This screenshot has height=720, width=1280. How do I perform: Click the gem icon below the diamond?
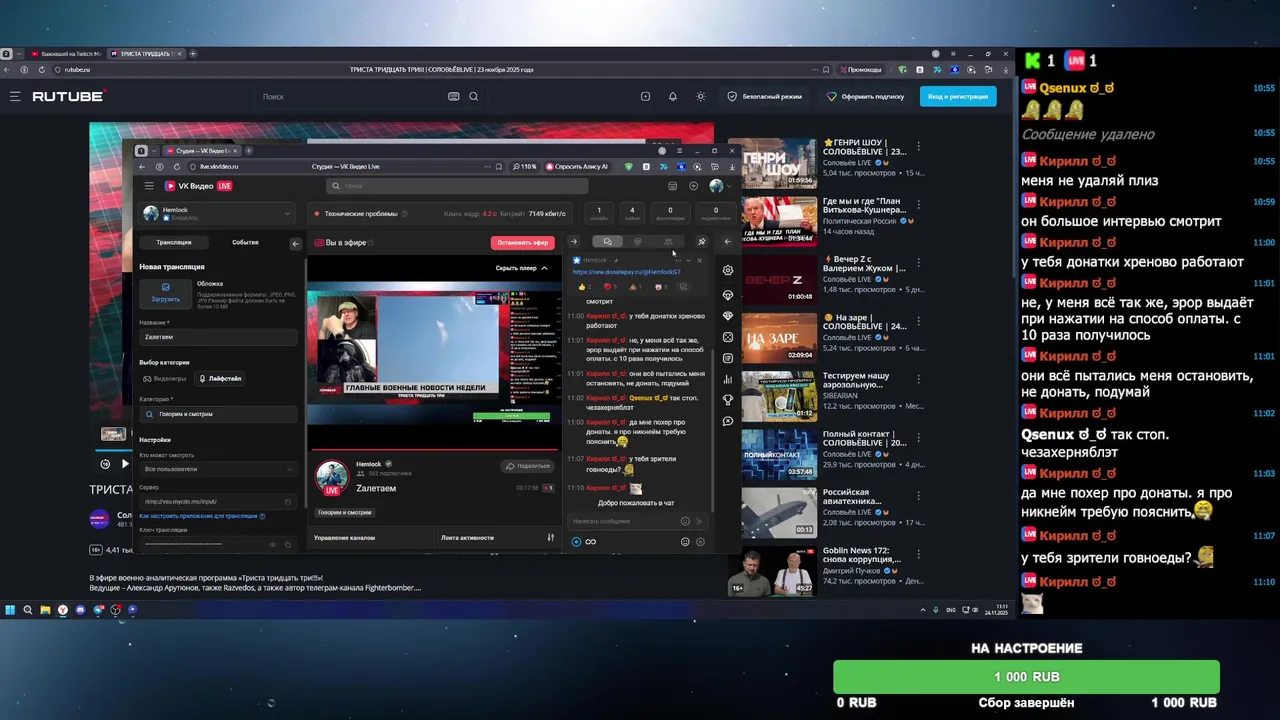point(728,316)
